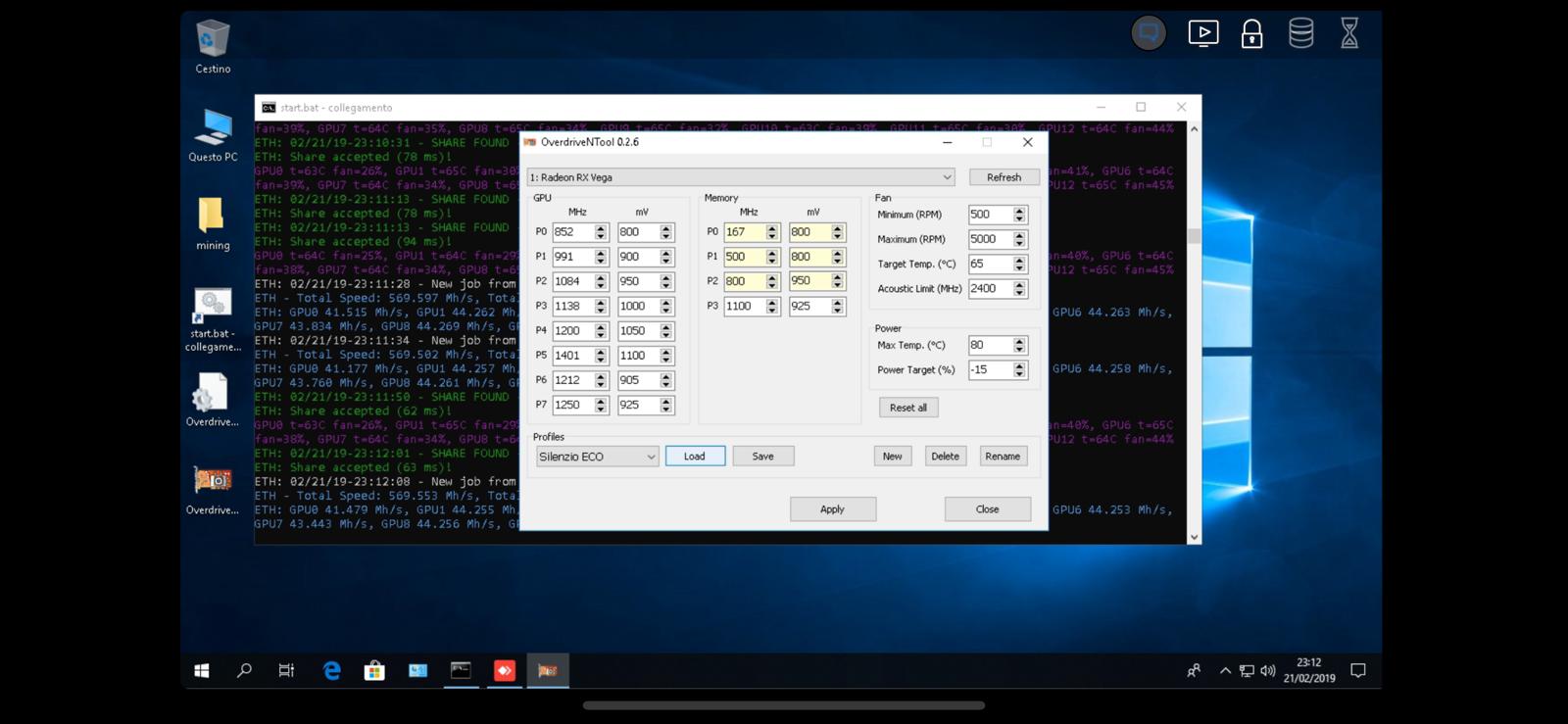
Task: Open the Cestino recycle bin desktop icon
Action: [x=213, y=47]
